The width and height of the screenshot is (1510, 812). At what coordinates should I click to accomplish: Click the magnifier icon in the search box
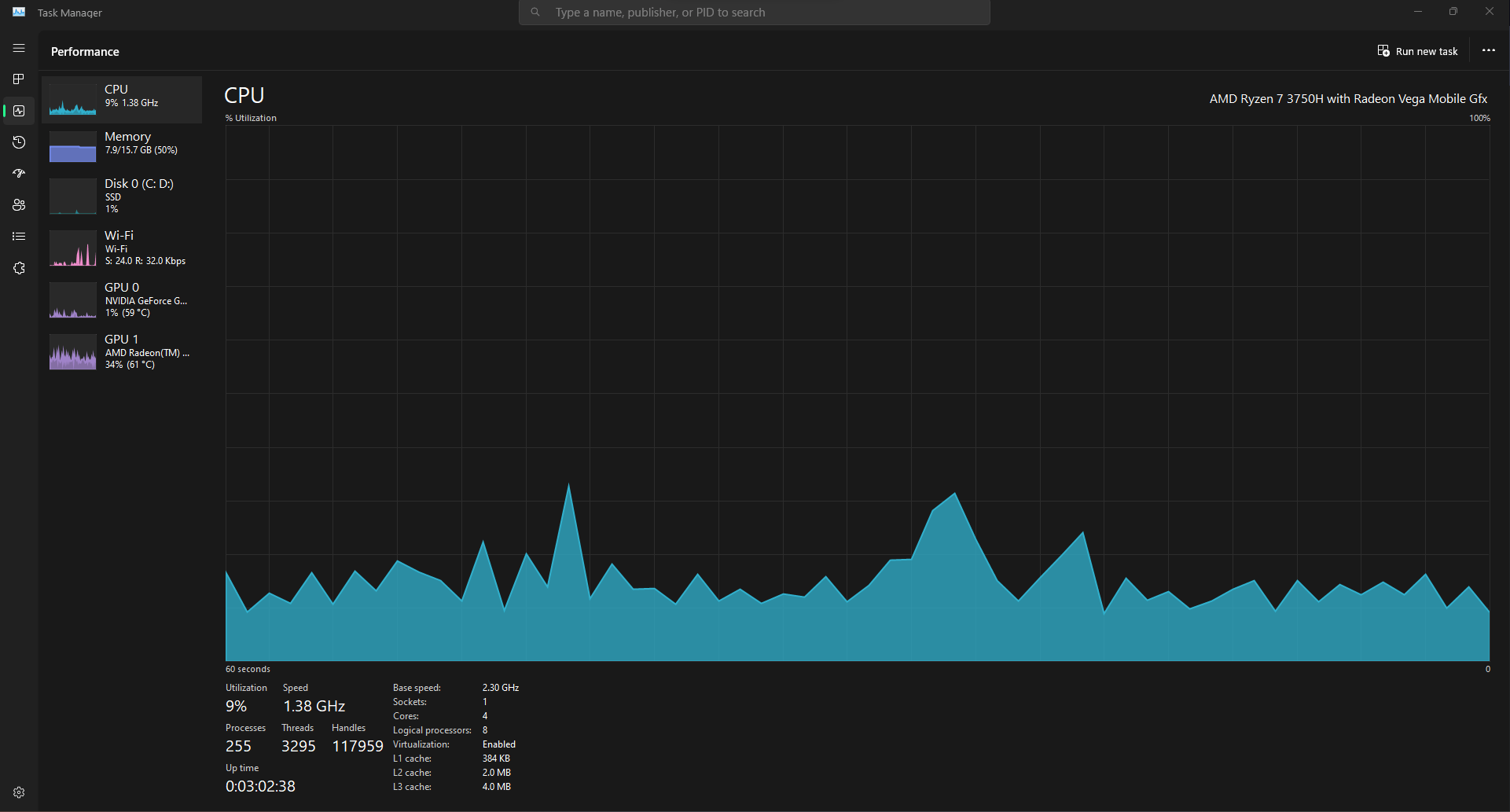(535, 13)
